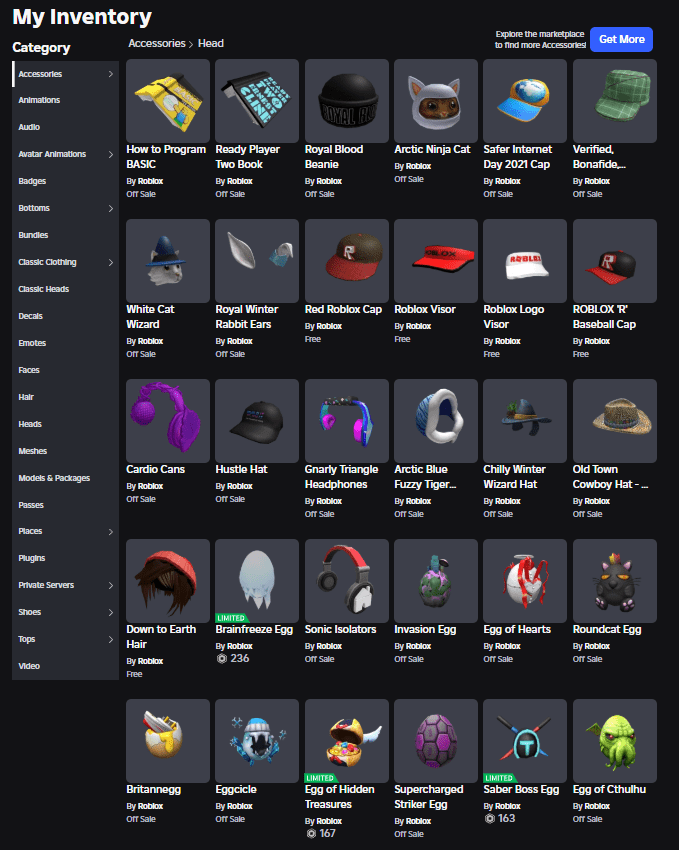The height and width of the screenshot is (850, 679).
Task: Click the Accessories breadcrumb link
Action: click(157, 43)
